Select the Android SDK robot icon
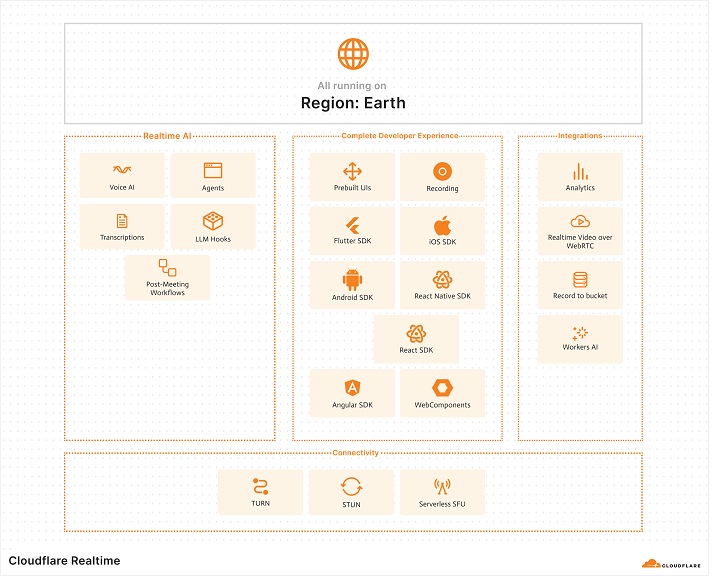 tap(352, 280)
